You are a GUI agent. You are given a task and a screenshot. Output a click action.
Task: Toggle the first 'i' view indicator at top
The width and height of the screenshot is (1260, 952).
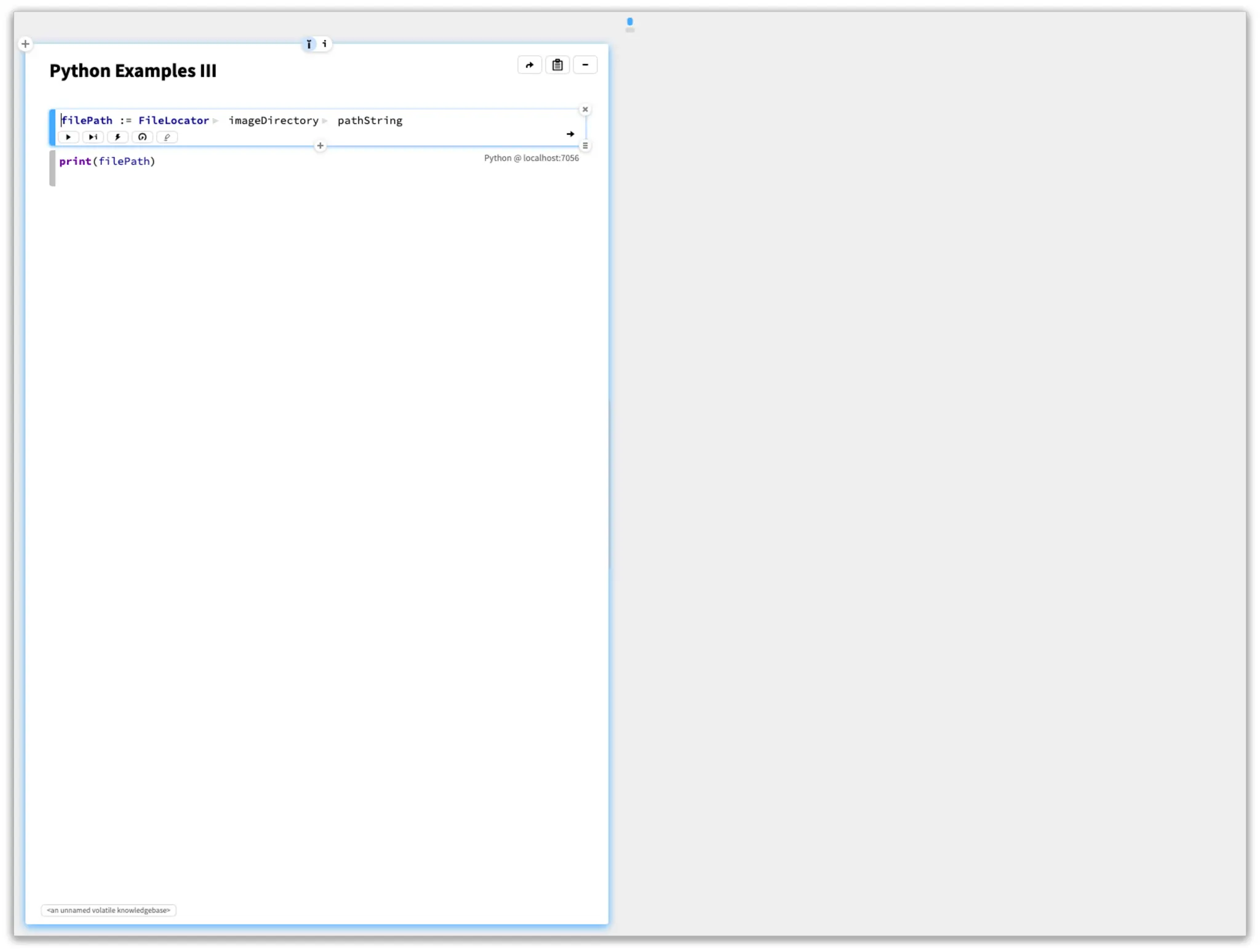309,44
